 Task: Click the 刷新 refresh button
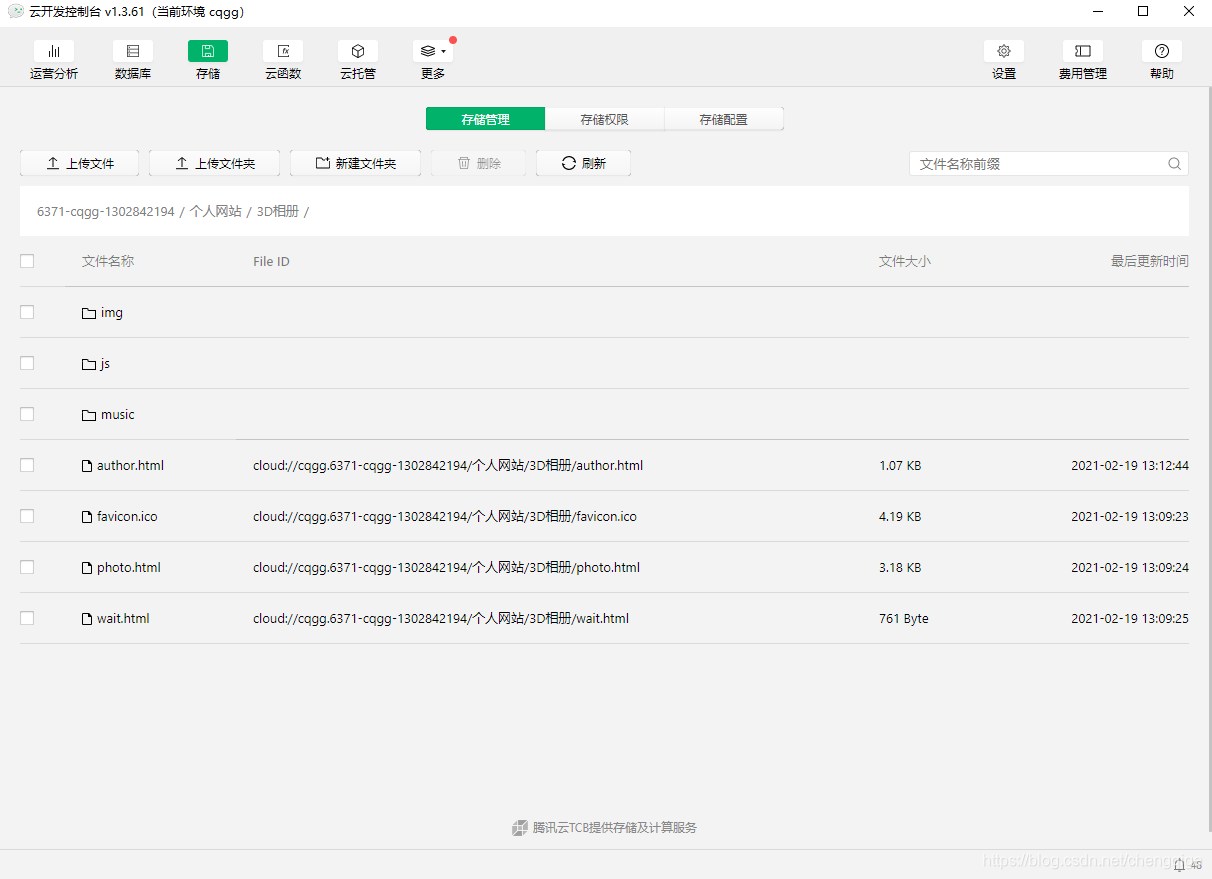pyautogui.click(x=583, y=163)
